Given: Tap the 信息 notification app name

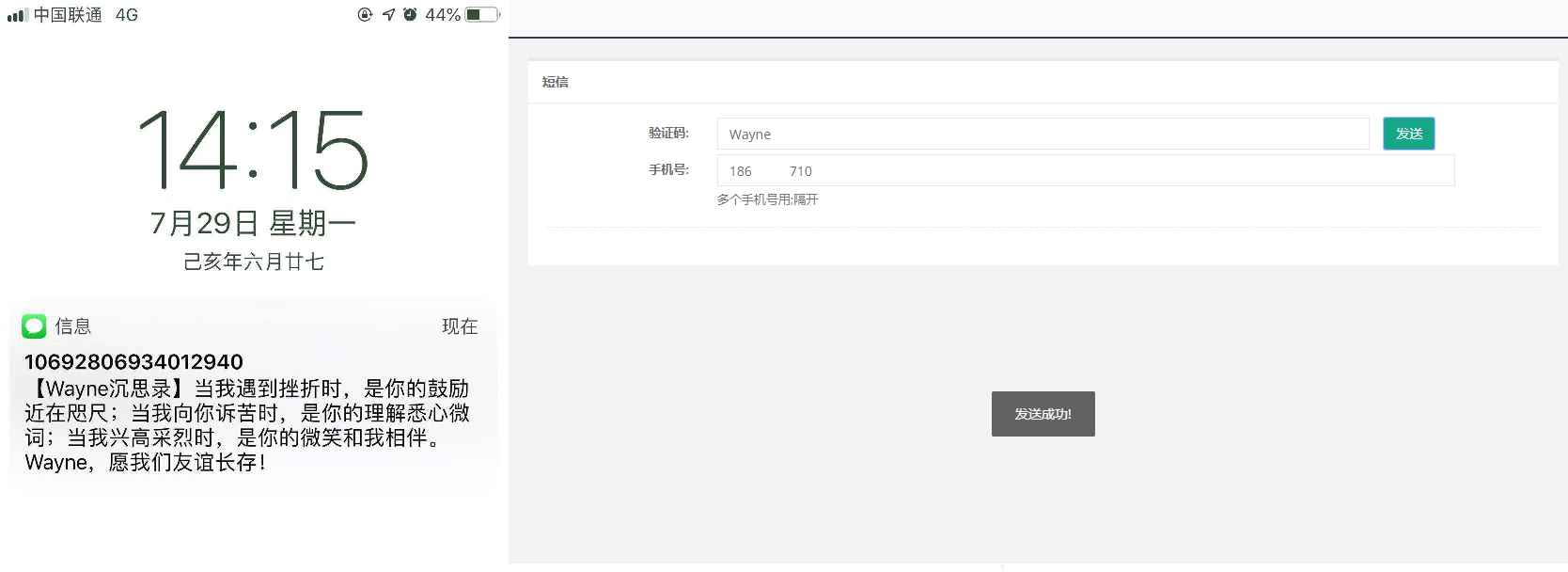Looking at the screenshot, I should point(72,326).
